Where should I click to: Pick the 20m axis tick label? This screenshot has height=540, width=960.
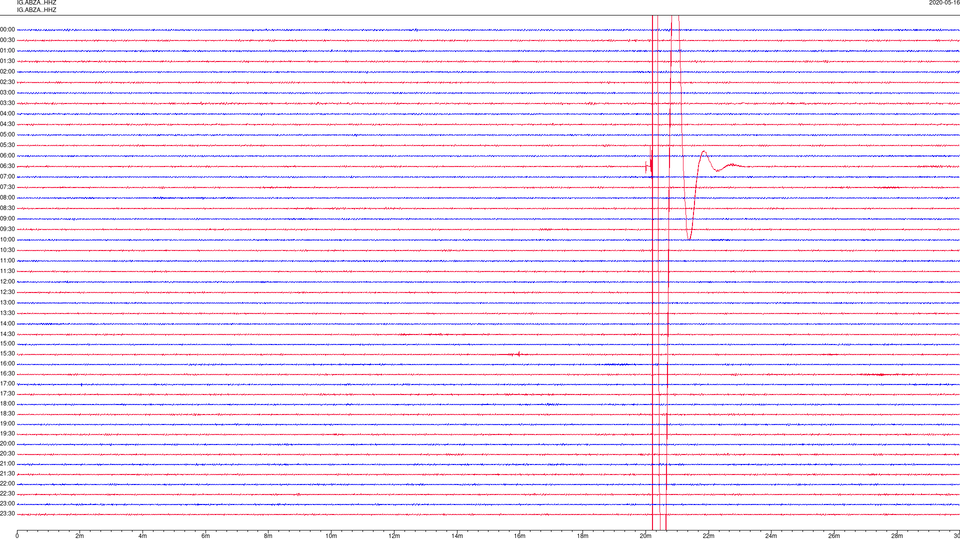click(x=645, y=536)
